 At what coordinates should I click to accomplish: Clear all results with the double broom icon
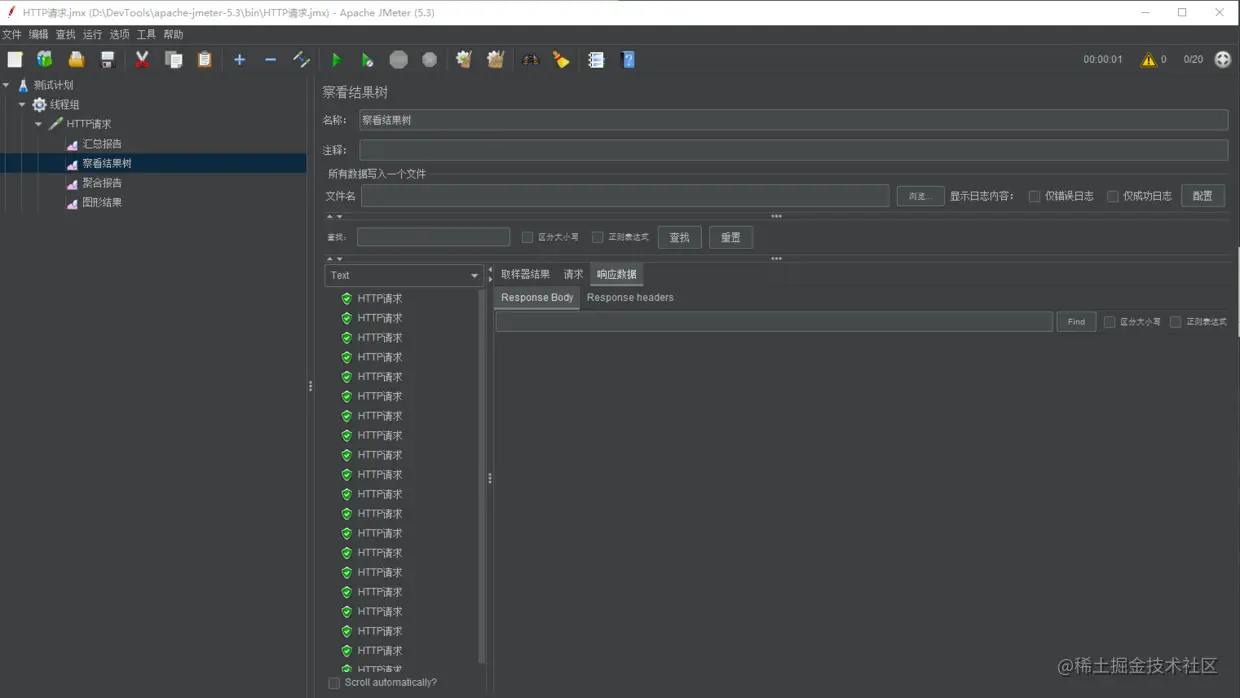tap(495, 60)
